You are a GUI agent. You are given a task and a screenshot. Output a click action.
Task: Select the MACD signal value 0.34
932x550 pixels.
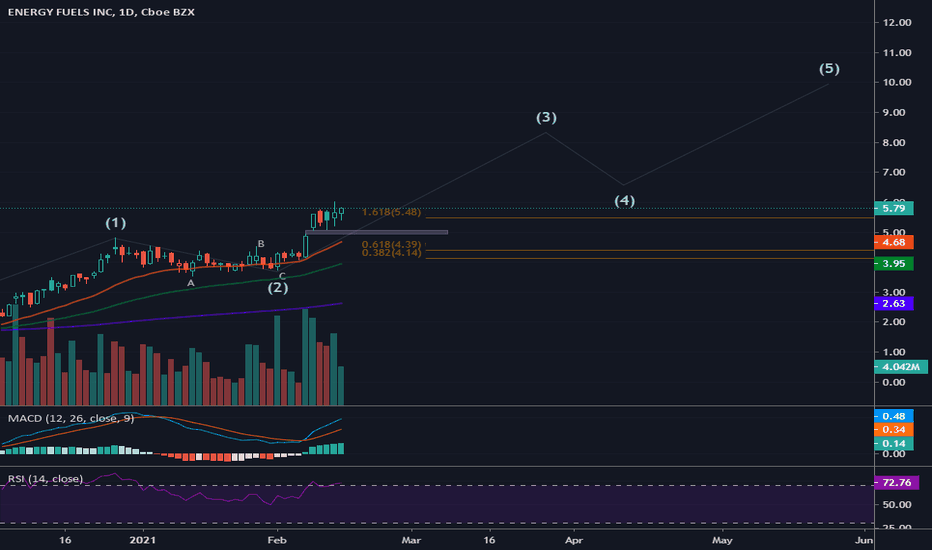893,430
